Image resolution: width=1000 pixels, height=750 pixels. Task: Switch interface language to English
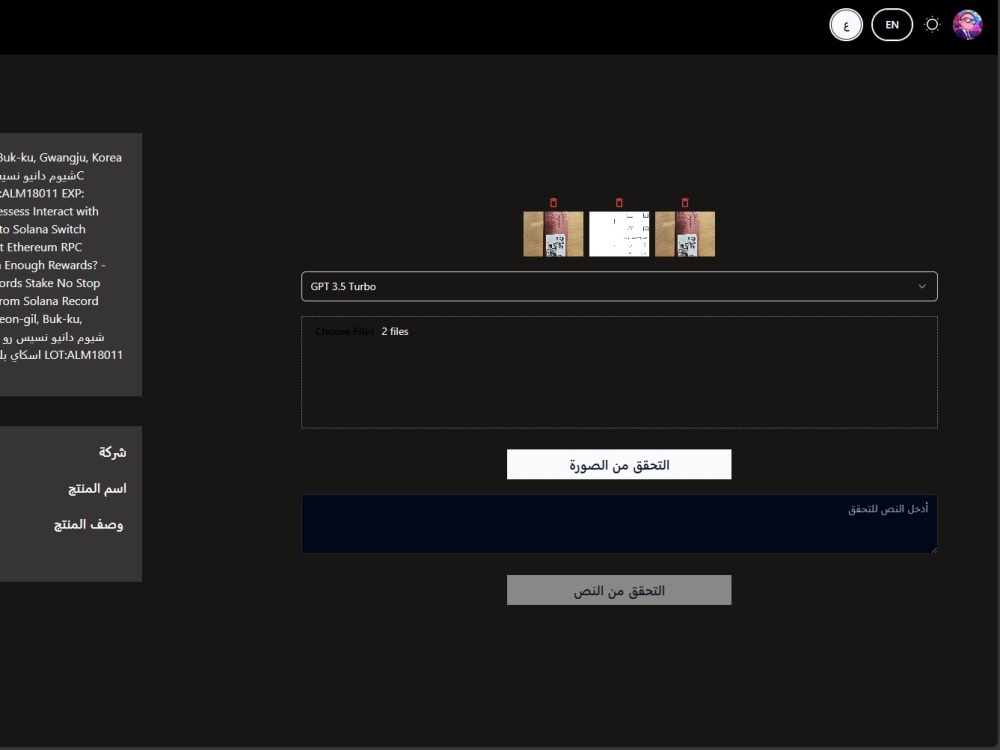point(892,23)
